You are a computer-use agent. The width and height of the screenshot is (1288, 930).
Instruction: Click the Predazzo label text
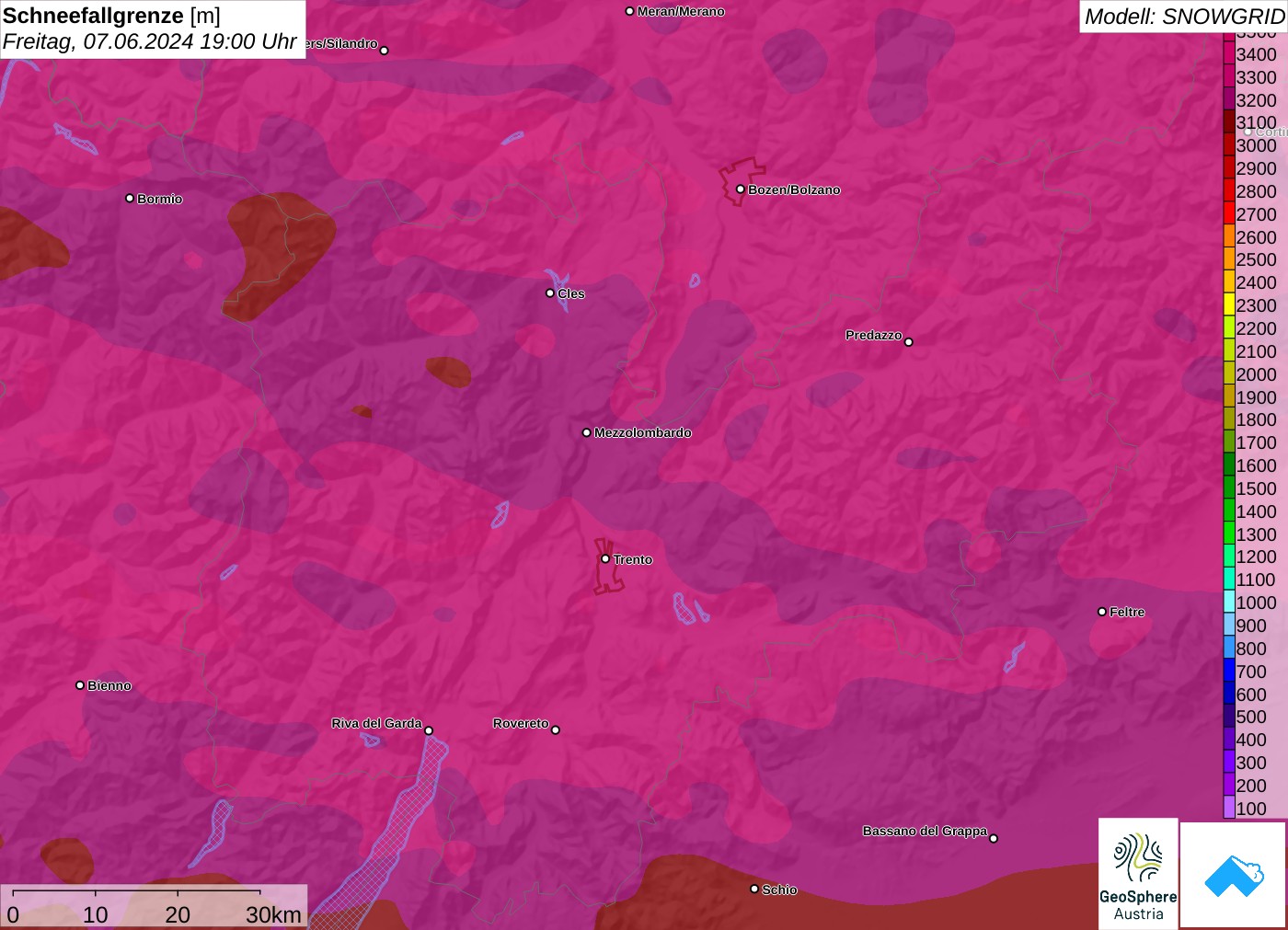[x=874, y=335]
